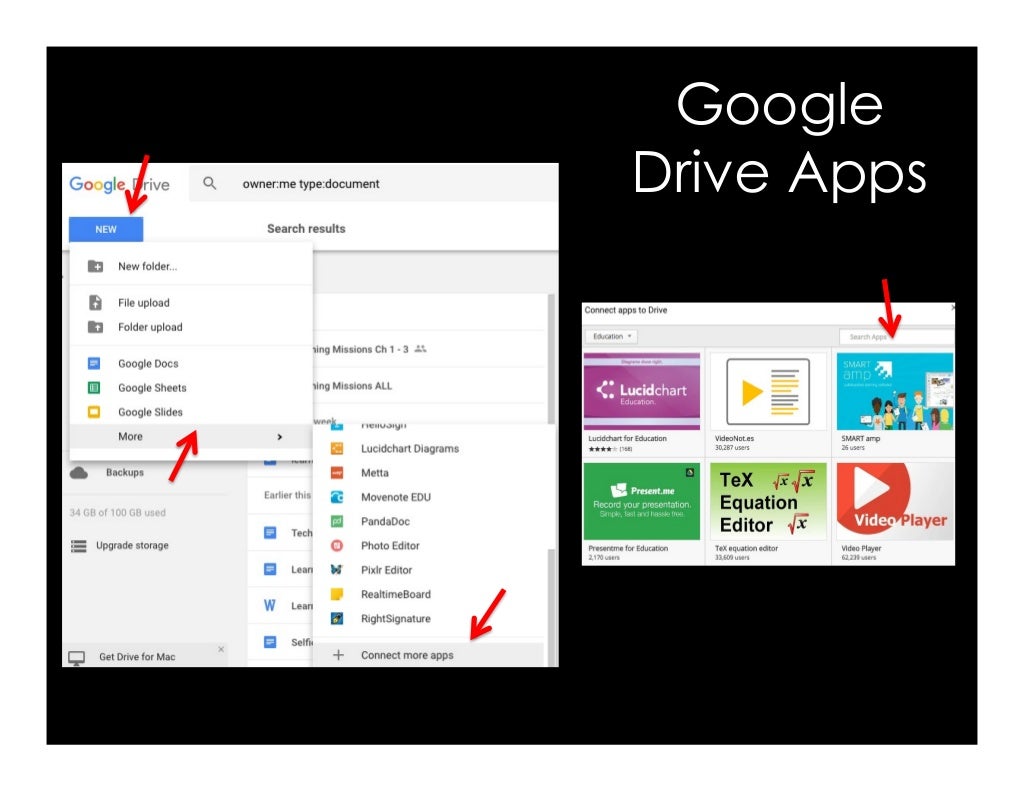Click the Lucidchart for Education title text
The width and height of the screenshot is (1024, 792).
point(627,439)
